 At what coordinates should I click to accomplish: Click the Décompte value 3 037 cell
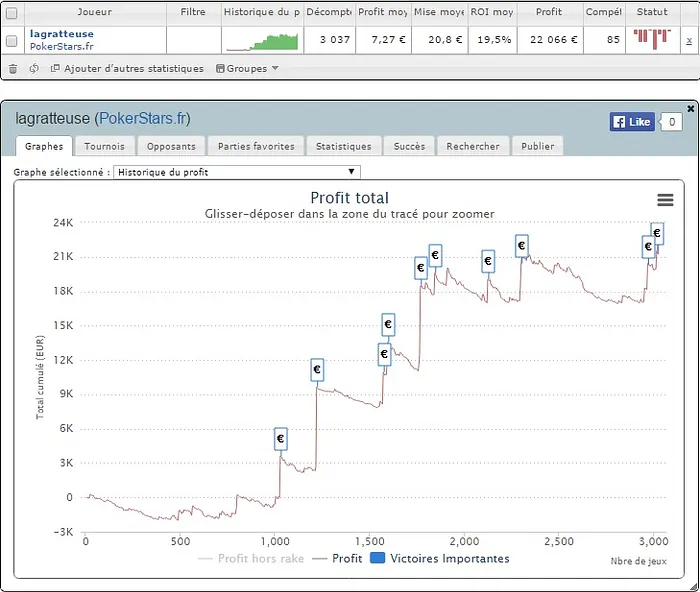click(x=330, y=40)
